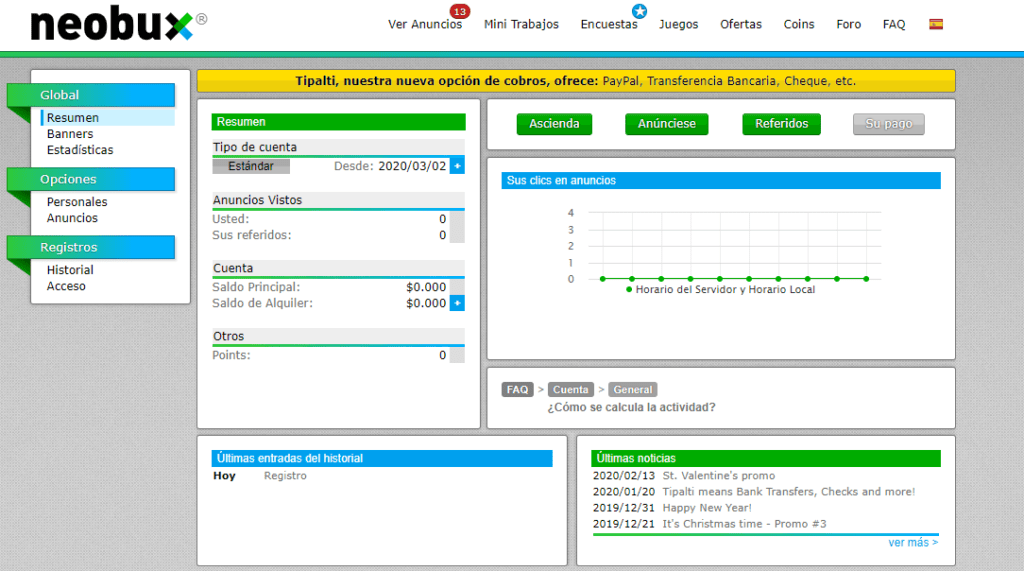Open Ver Anuncios menu
Screen dimensions: 1024x571
click(424, 24)
